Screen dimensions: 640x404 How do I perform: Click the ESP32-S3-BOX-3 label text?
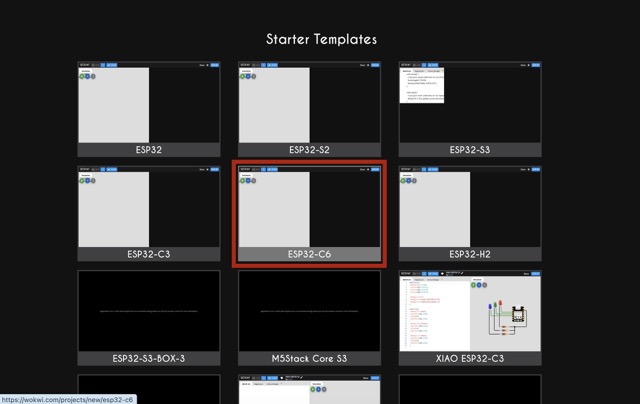[x=149, y=358]
